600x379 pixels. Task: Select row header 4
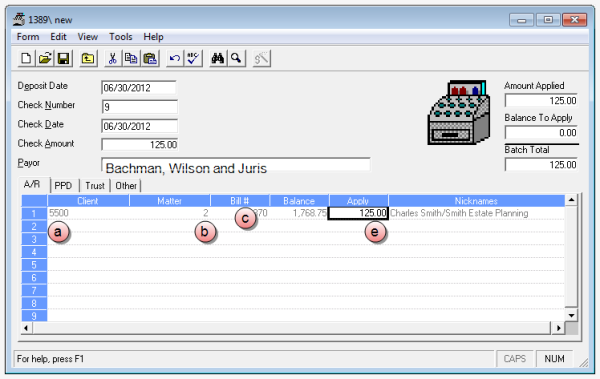34,252
